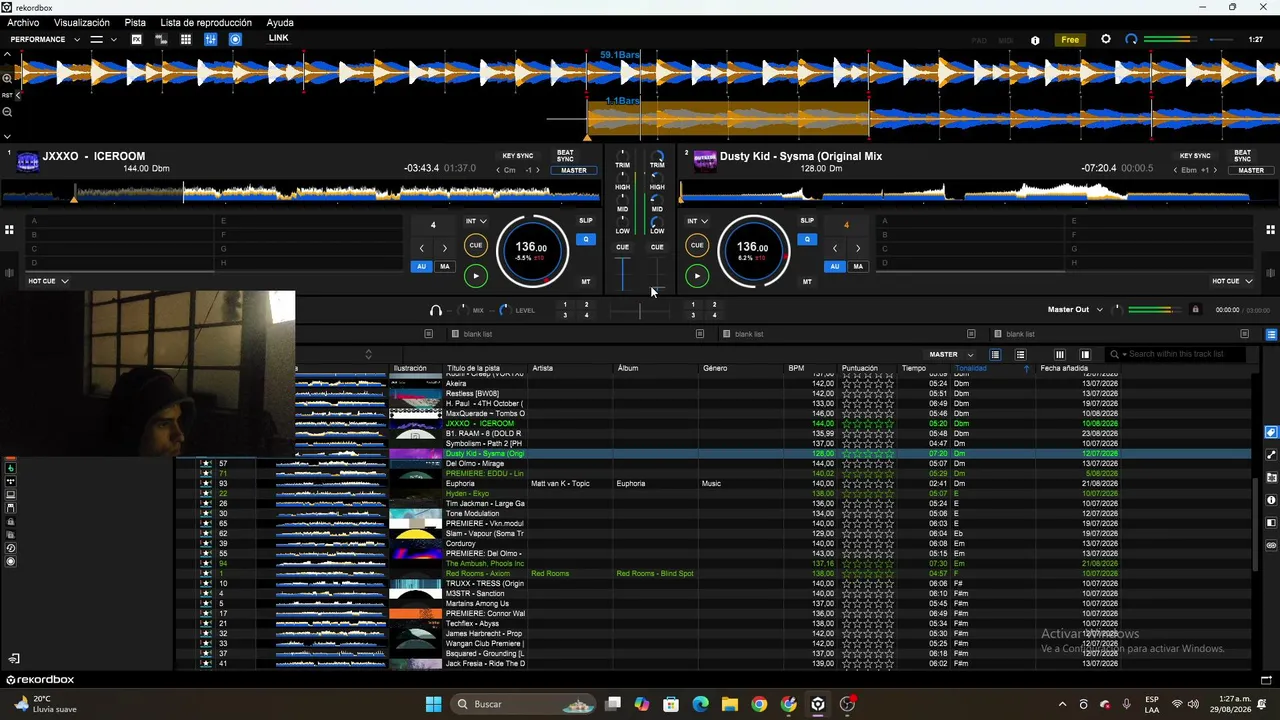The height and width of the screenshot is (720, 1280).
Task: Open Microsoft Edge from the taskbar
Action: pyautogui.click(x=700, y=704)
